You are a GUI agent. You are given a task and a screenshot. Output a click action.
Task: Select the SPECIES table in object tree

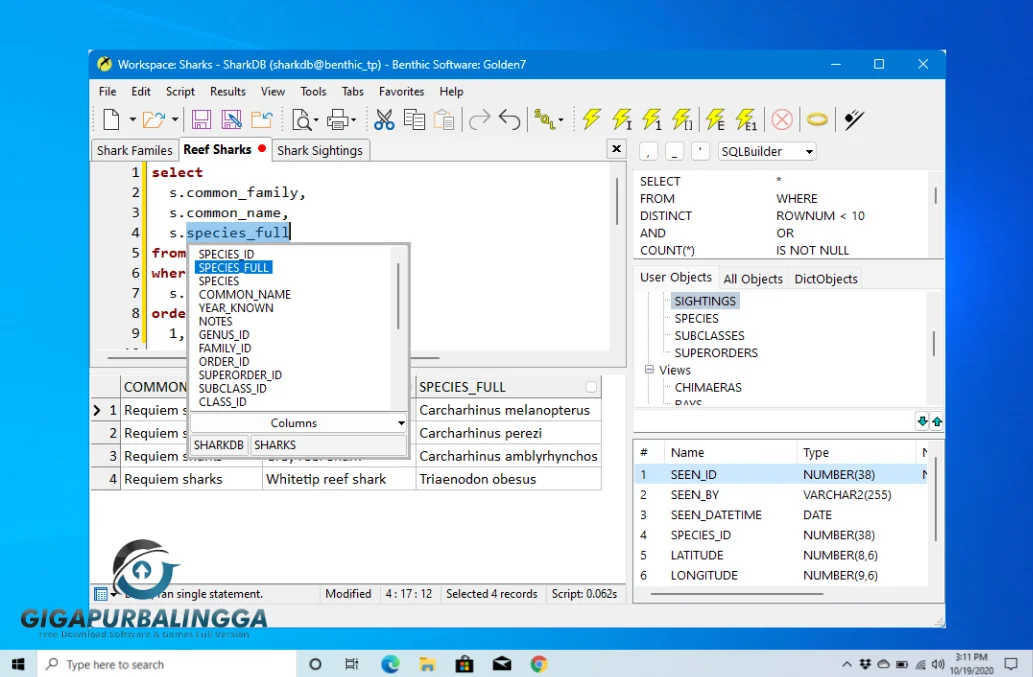(696, 318)
